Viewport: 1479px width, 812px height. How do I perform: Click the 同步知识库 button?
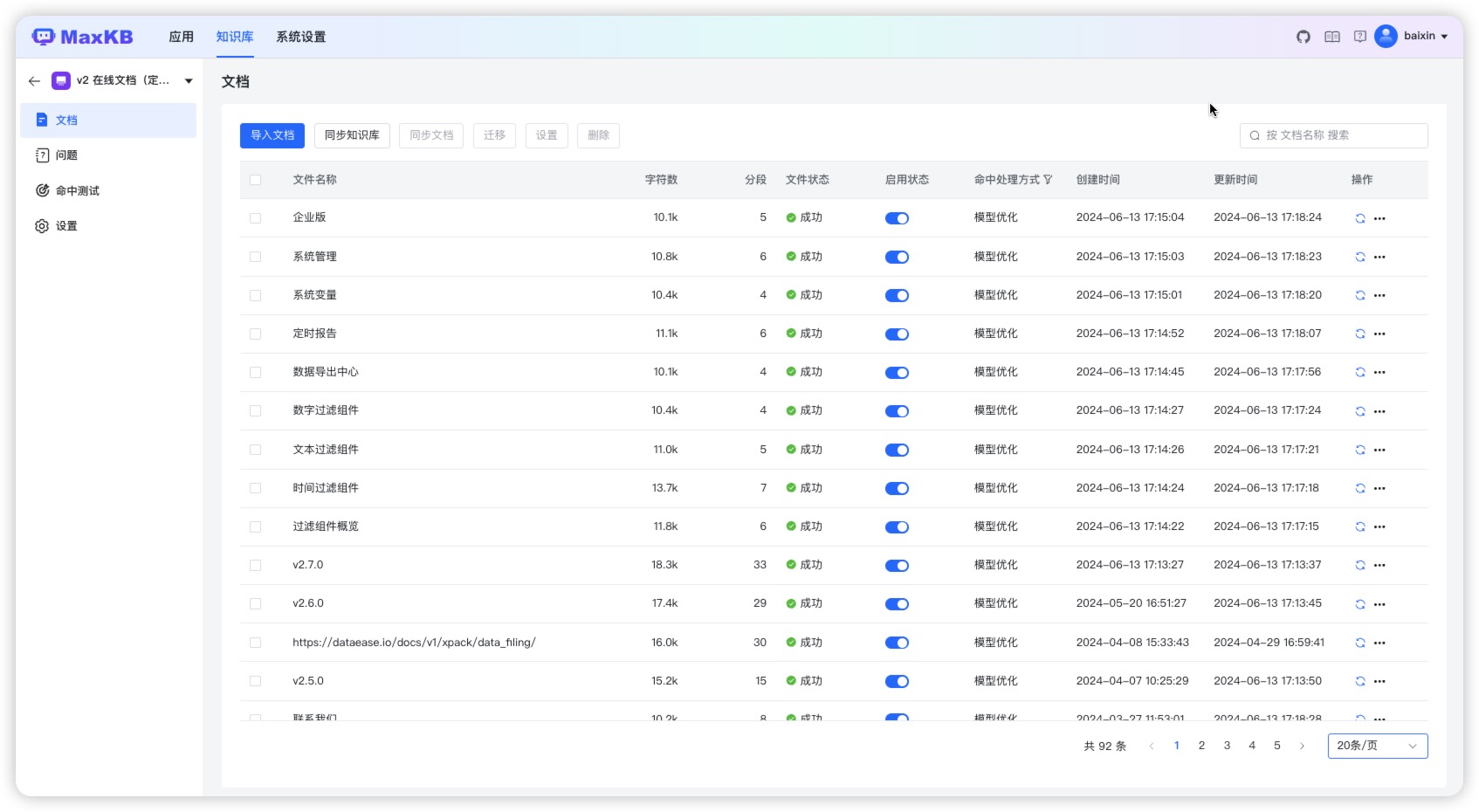tap(352, 135)
